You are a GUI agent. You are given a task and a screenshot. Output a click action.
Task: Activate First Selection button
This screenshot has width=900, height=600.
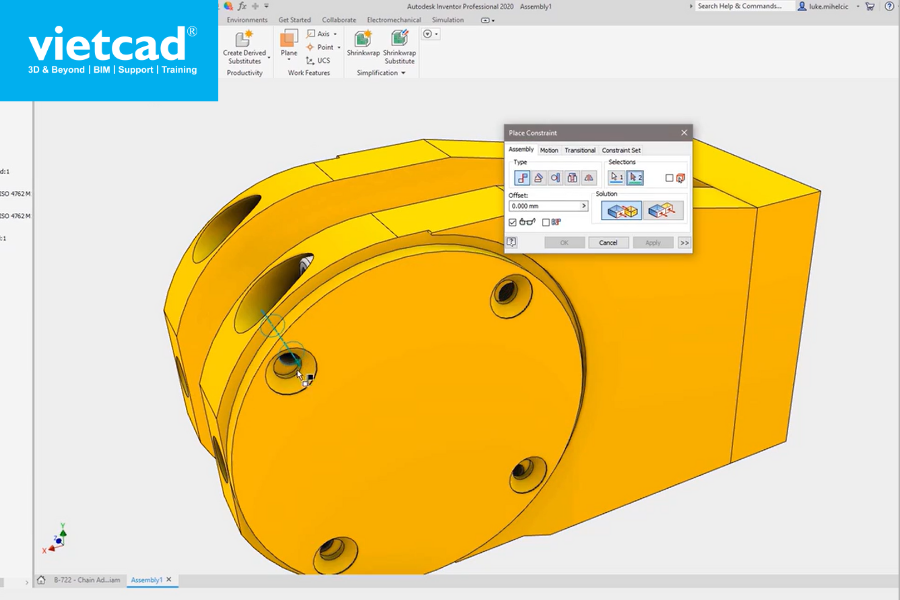pos(616,178)
